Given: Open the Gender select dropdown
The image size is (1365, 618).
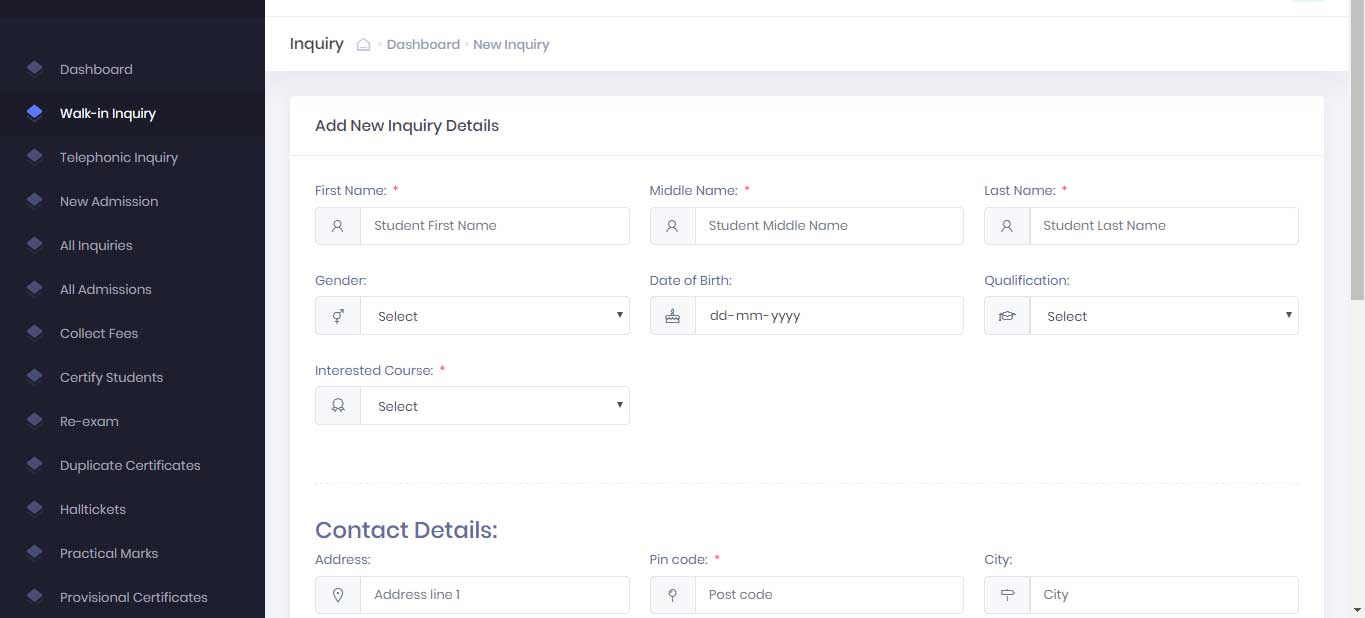Looking at the screenshot, I should point(495,316).
